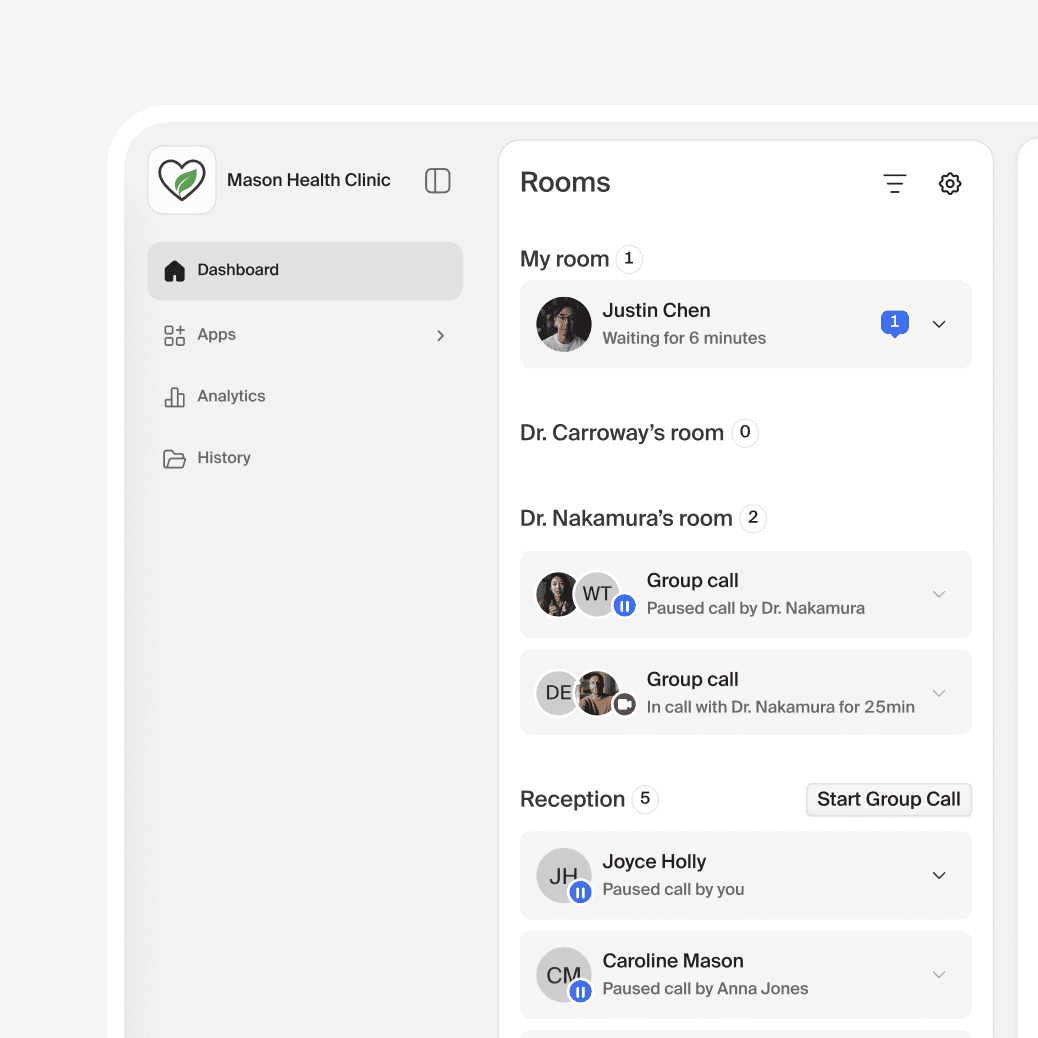Click Justin Chen's avatar photo
The width and height of the screenshot is (1038, 1038).
(x=564, y=324)
